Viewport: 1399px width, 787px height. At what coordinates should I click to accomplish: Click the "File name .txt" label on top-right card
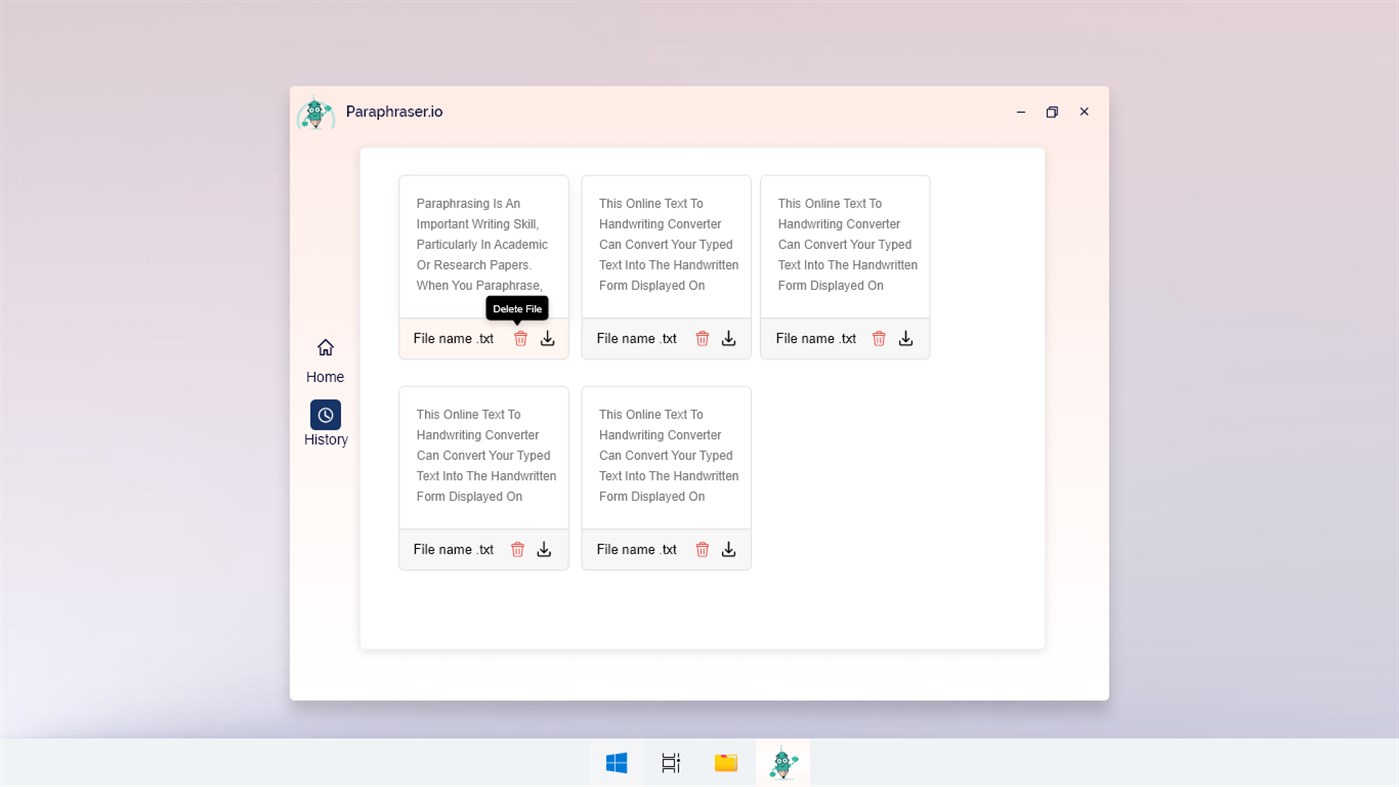(815, 338)
